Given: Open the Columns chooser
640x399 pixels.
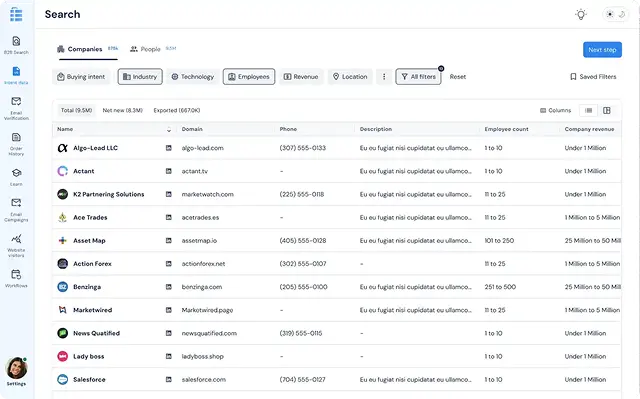Looking at the screenshot, I should (556, 111).
